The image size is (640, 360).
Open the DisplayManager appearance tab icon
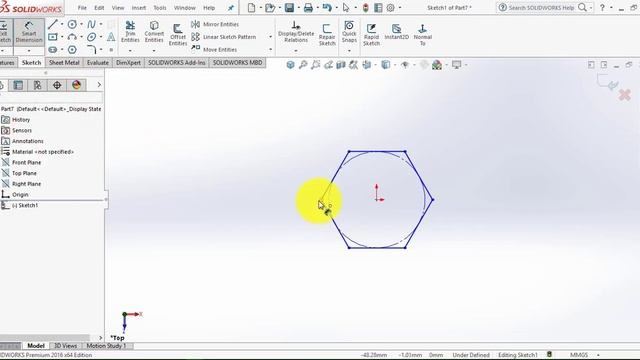[x=76, y=85]
